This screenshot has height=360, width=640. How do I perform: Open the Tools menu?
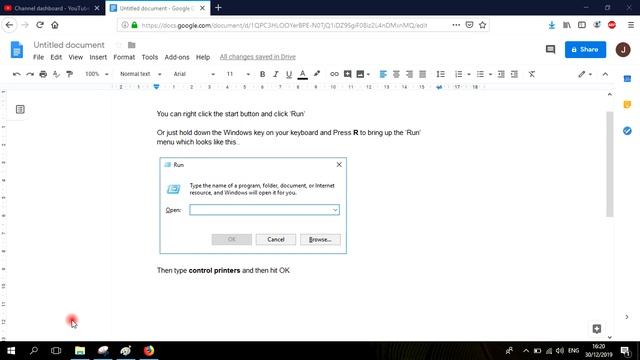click(150, 57)
